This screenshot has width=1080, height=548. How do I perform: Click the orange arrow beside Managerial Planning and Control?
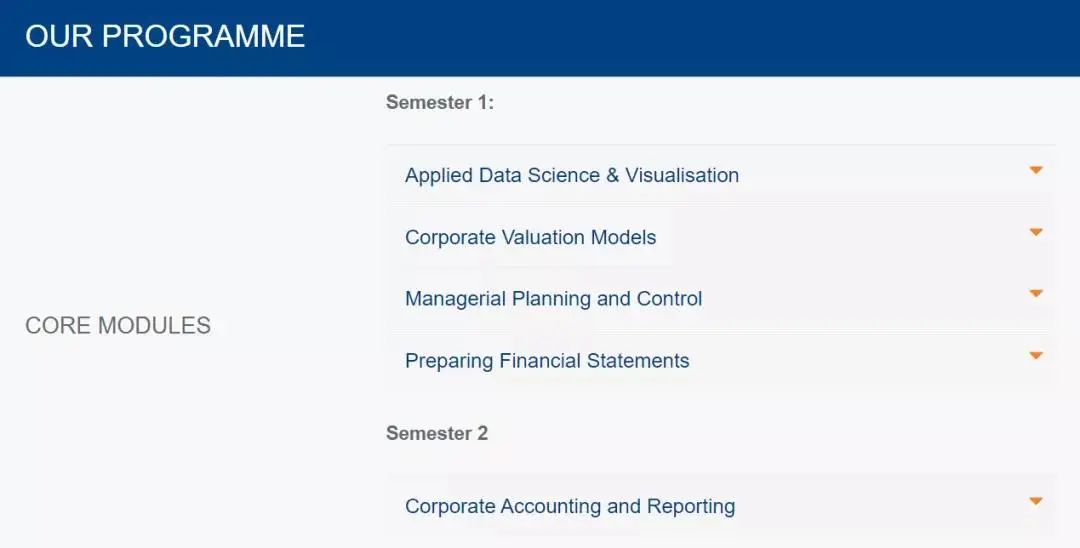[1036, 294]
